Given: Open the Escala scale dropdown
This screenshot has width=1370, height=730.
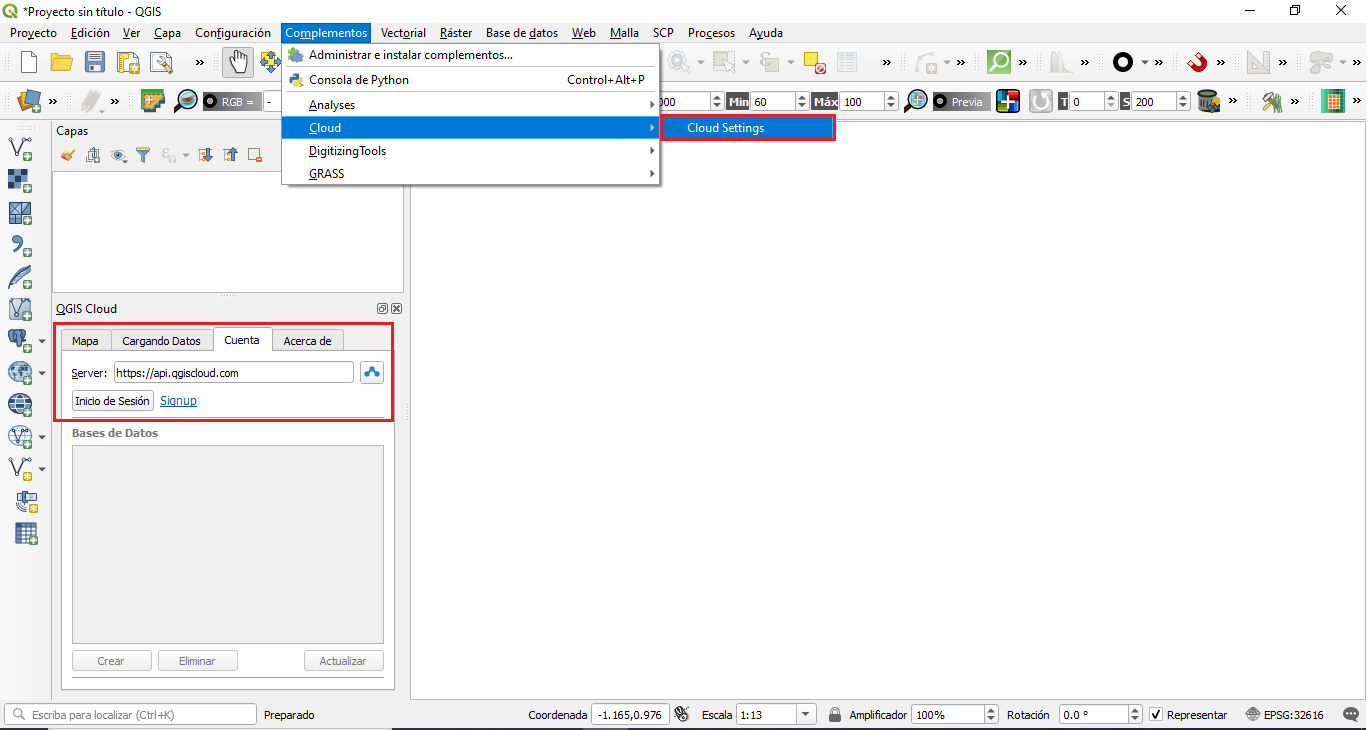Looking at the screenshot, I should [806, 715].
